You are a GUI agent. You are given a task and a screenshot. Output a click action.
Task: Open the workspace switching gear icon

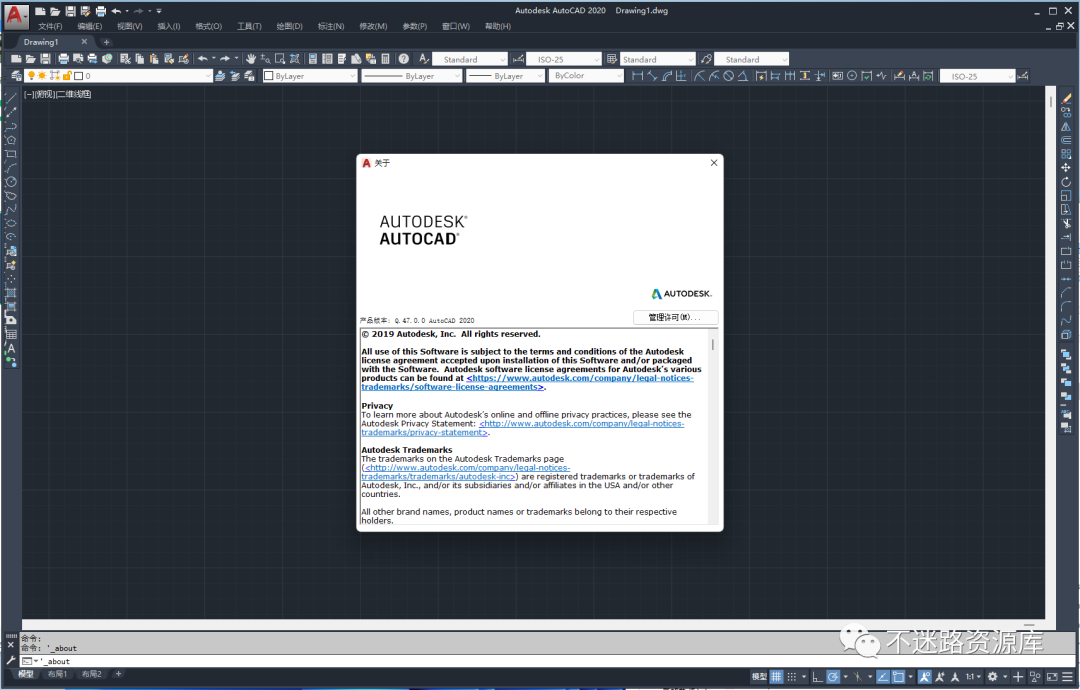coord(993,676)
